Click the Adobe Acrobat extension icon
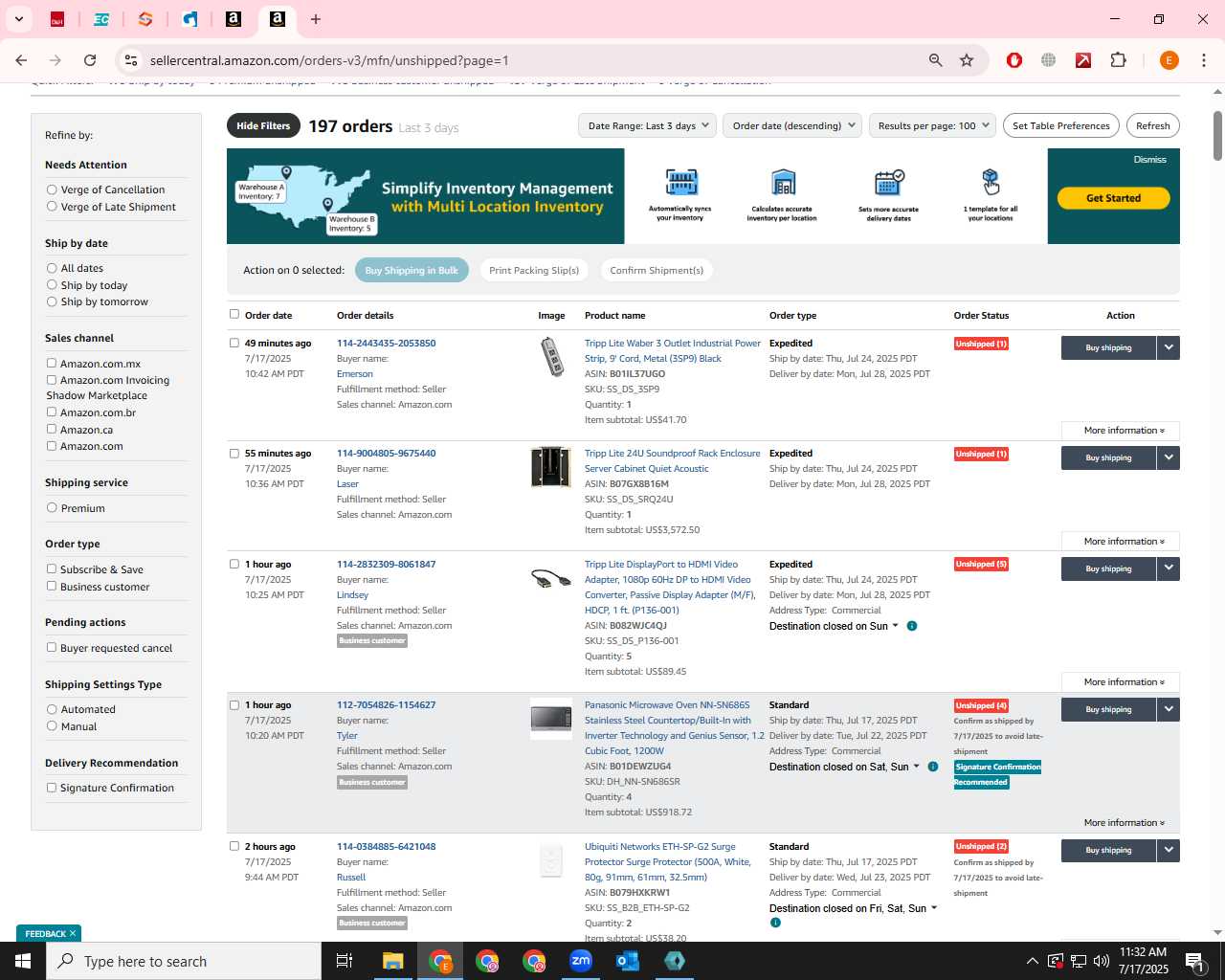 pyautogui.click(x=1083, y=60)
